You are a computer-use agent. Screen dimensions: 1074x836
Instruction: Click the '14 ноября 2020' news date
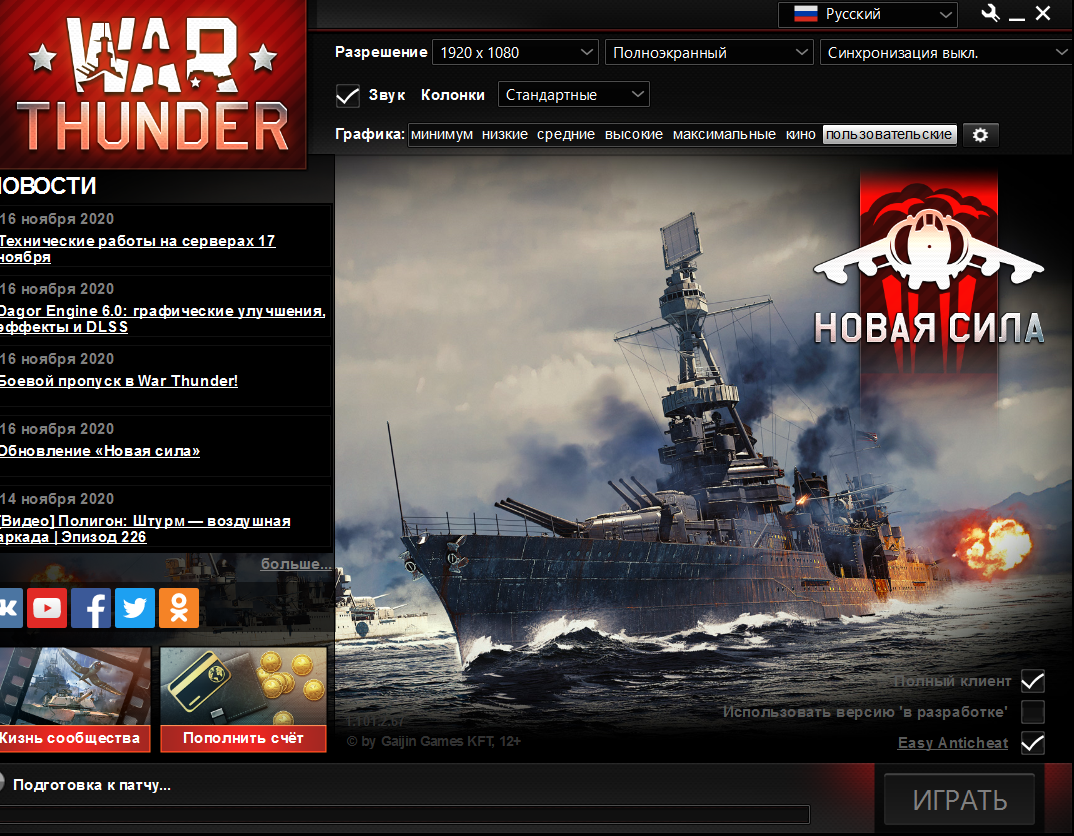click(x=57, y=499)
